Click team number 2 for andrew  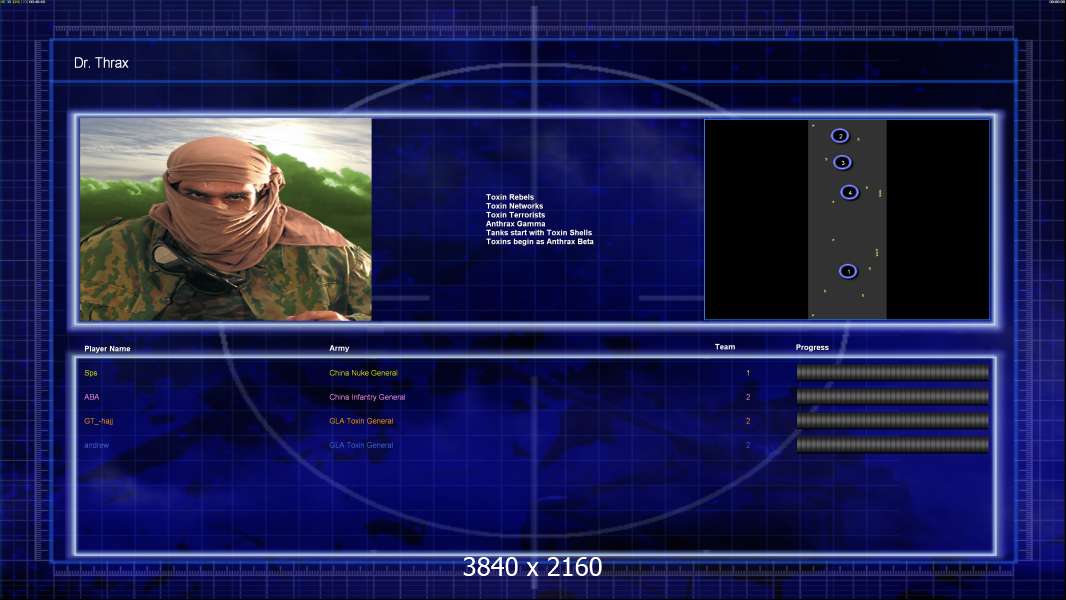(748, 445)
